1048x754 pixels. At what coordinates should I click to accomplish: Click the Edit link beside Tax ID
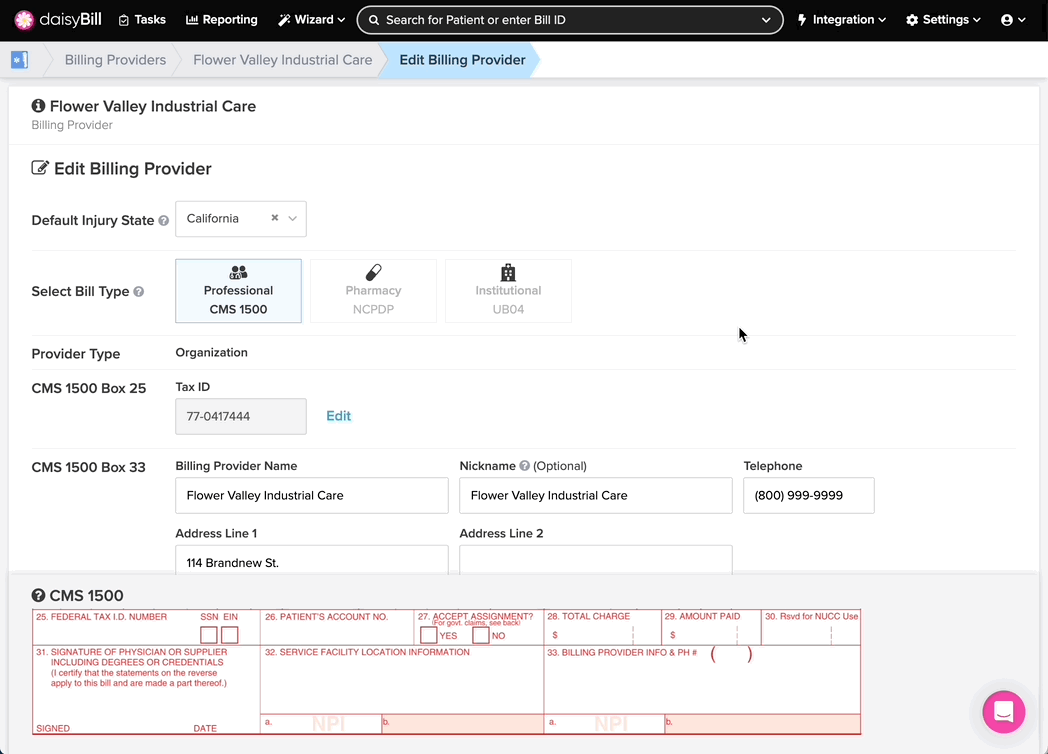click(x=339, y=416)
